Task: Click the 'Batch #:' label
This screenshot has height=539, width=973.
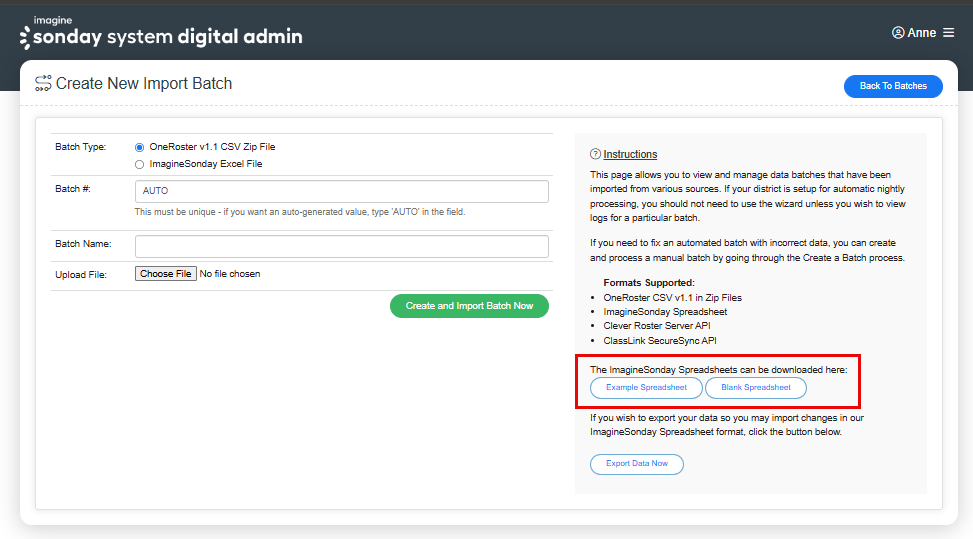Action: tap(73, 189)
